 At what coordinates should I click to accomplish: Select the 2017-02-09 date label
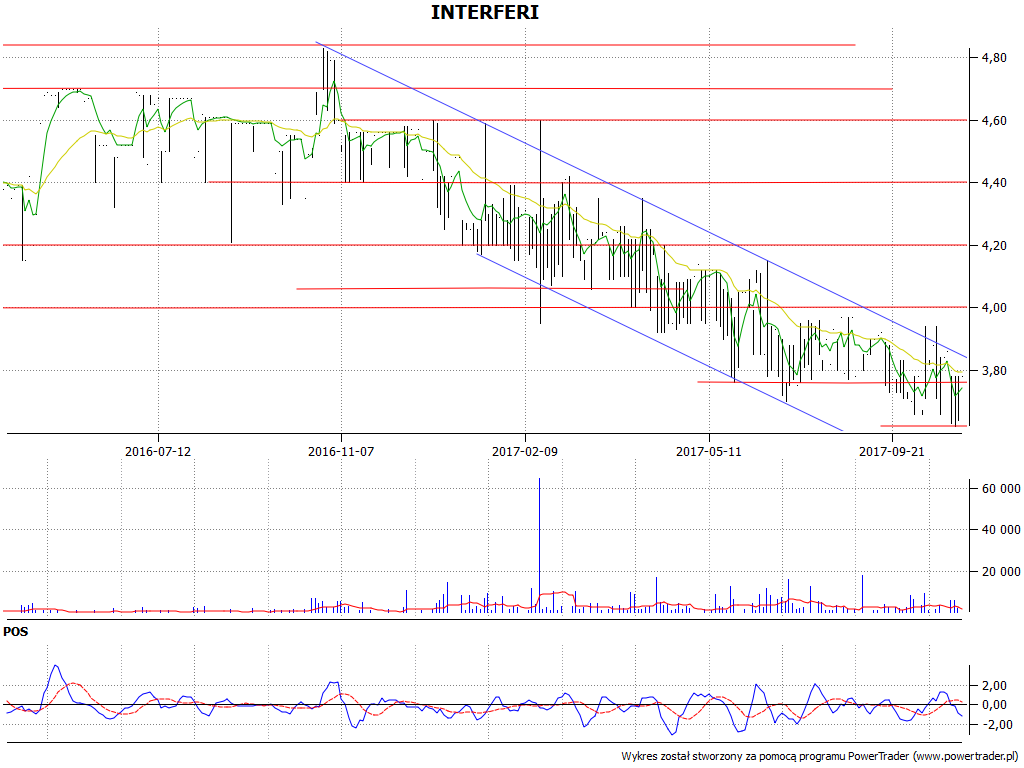[525, 451]
